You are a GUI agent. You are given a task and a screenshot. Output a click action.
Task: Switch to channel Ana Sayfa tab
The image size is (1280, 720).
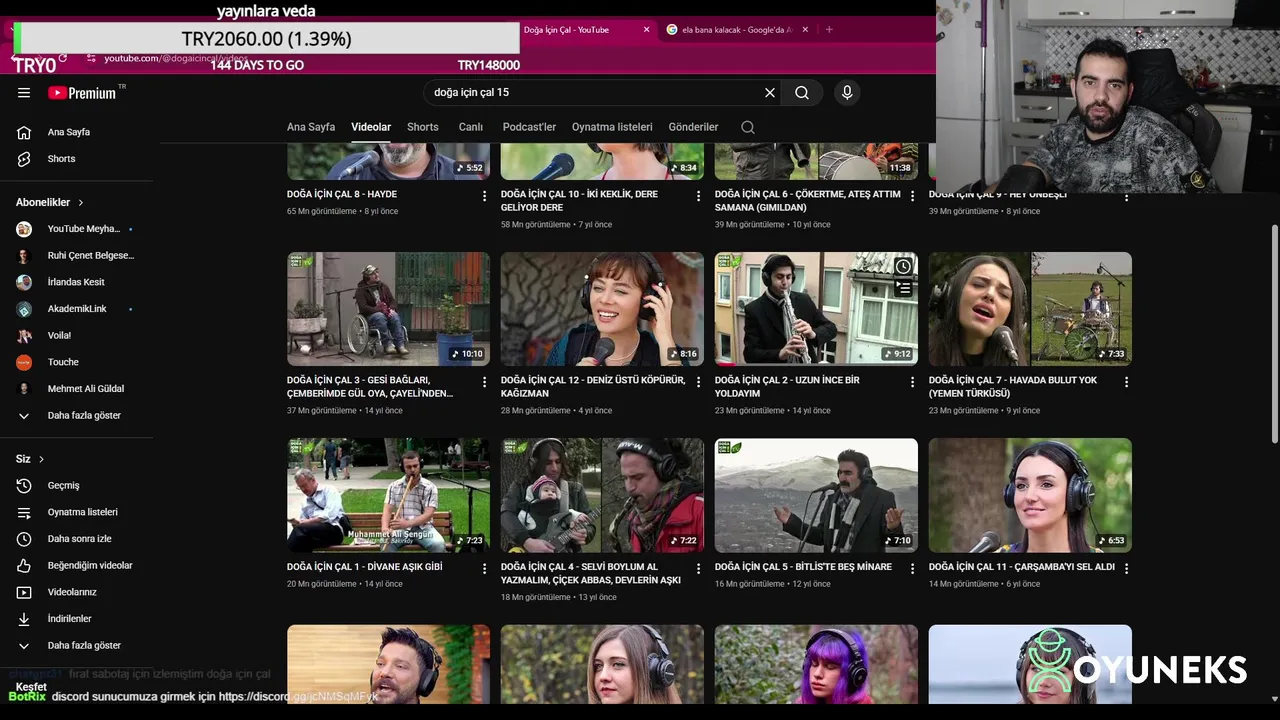tap(311, 127)
